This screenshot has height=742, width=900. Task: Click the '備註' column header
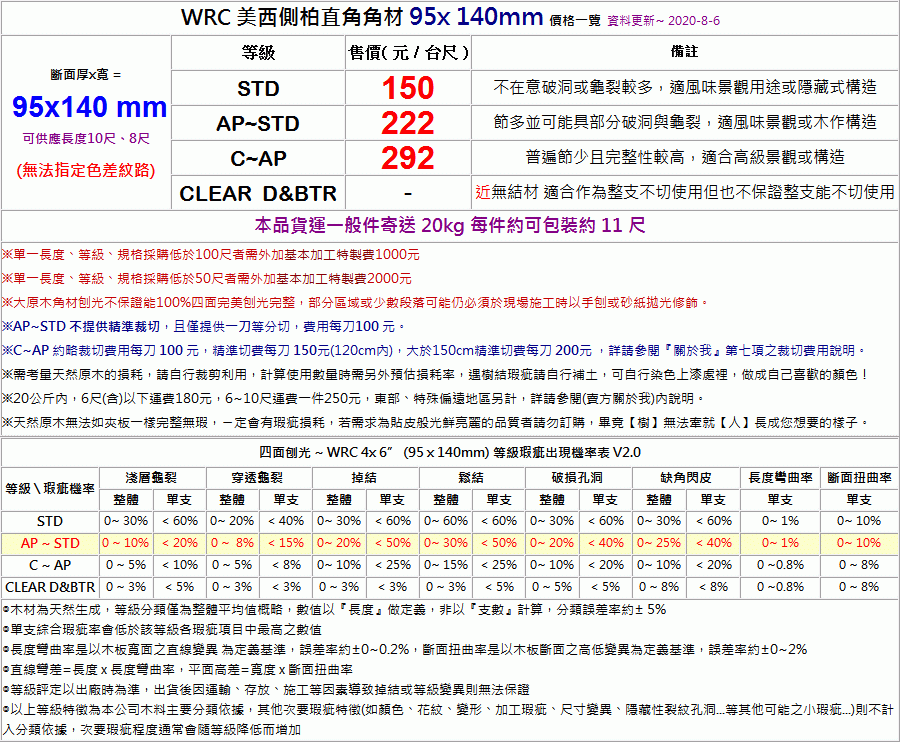coord(685,52)
